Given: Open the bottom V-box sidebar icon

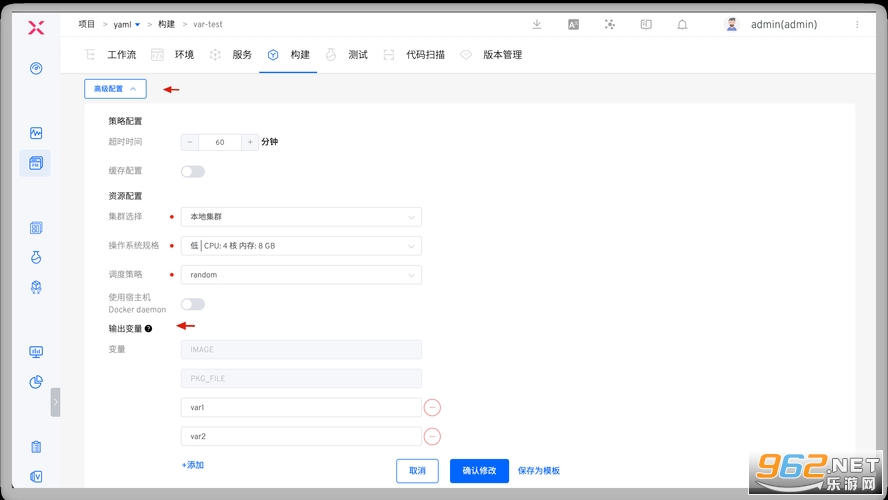Looking at the screenshot, I should 36,476.
